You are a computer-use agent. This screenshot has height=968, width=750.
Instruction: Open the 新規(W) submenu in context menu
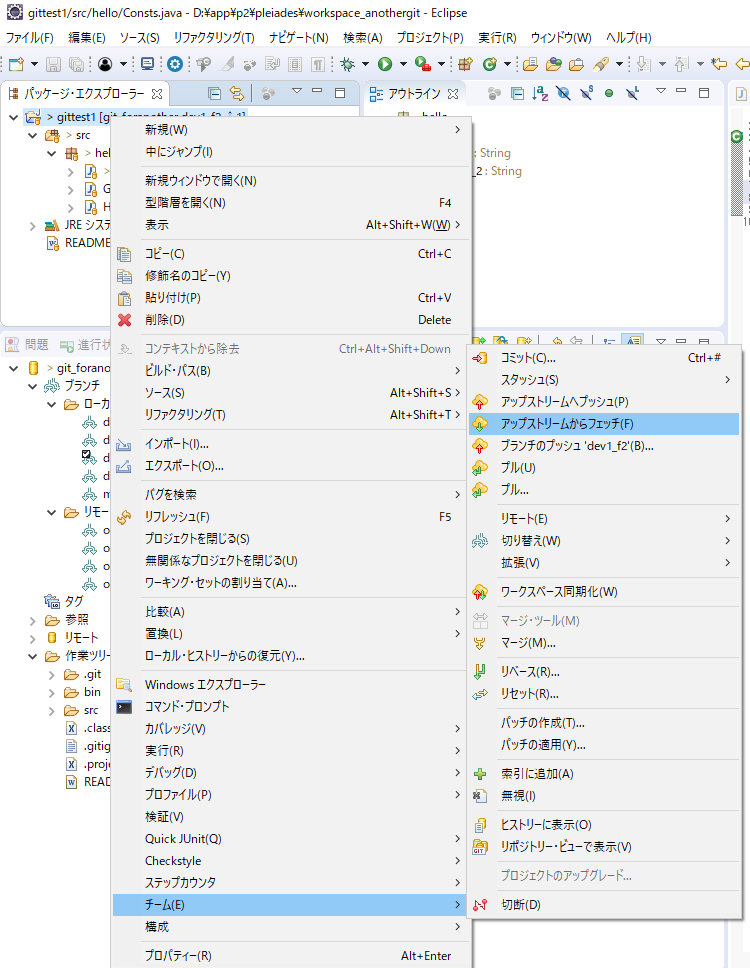[x=290, y=130]
